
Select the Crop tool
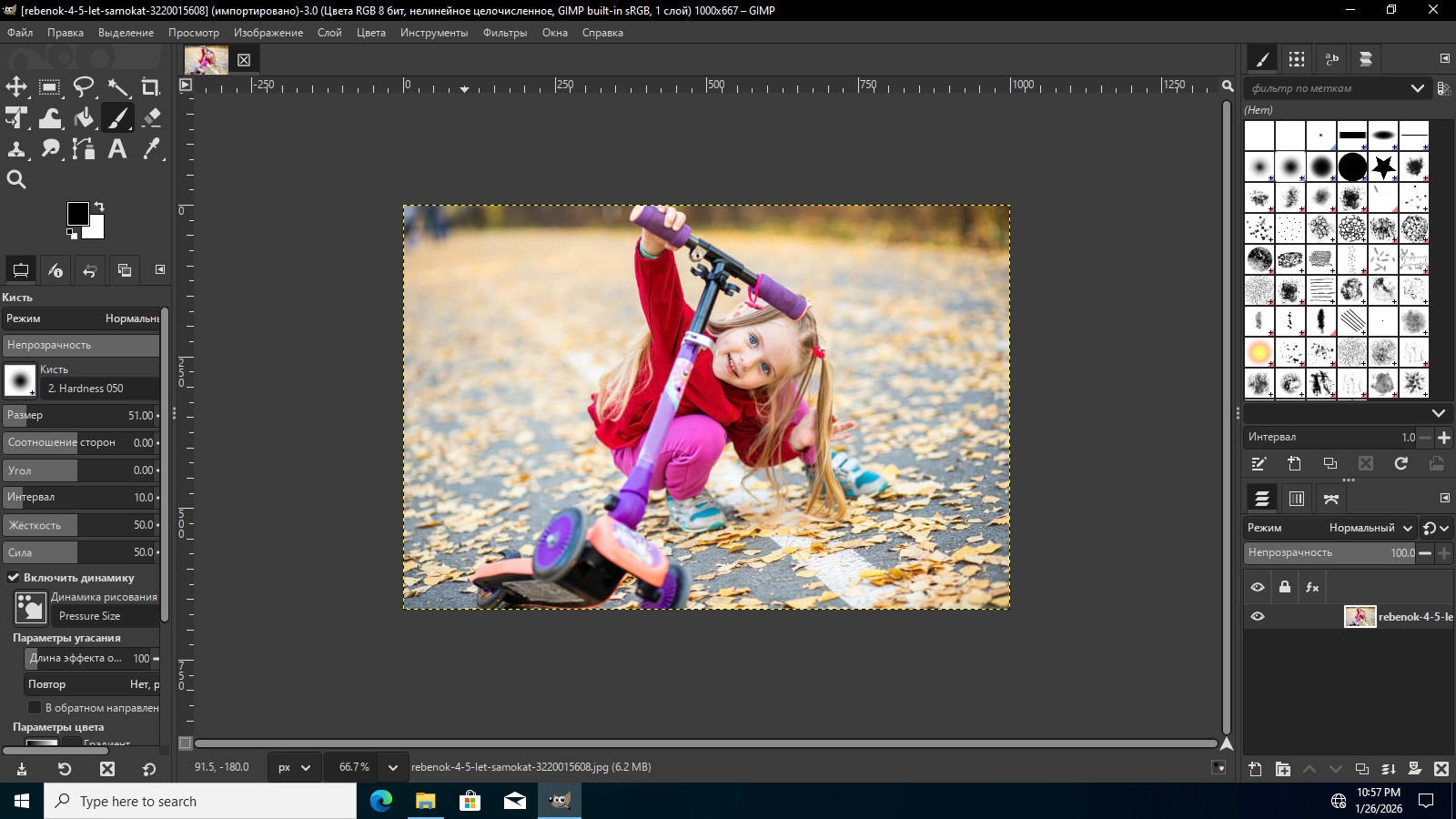pyautogui.click(x=151, y=87)
